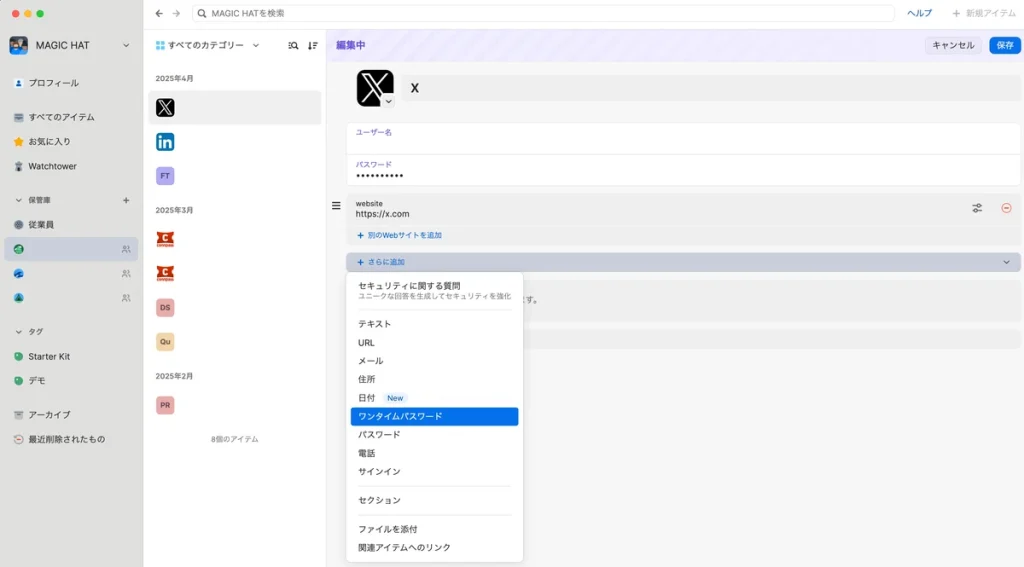
Task: Select the LinkedIn item in the list
Action: point(165,142)
